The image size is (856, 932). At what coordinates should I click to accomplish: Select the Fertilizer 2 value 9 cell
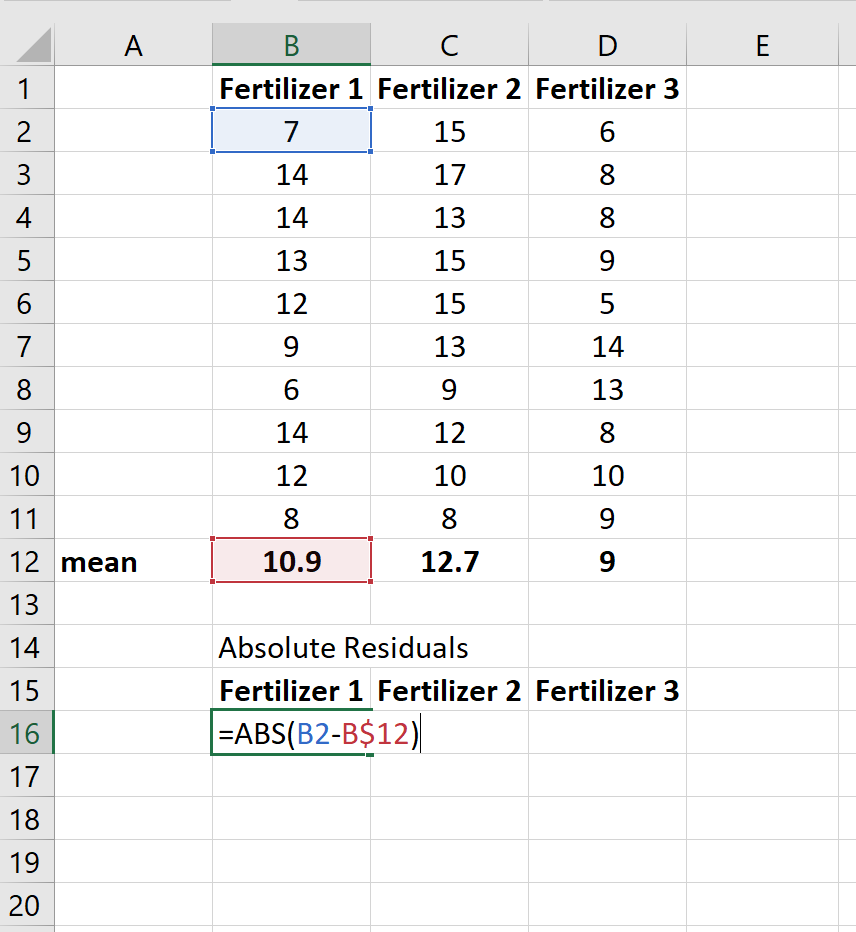[449, 389]
